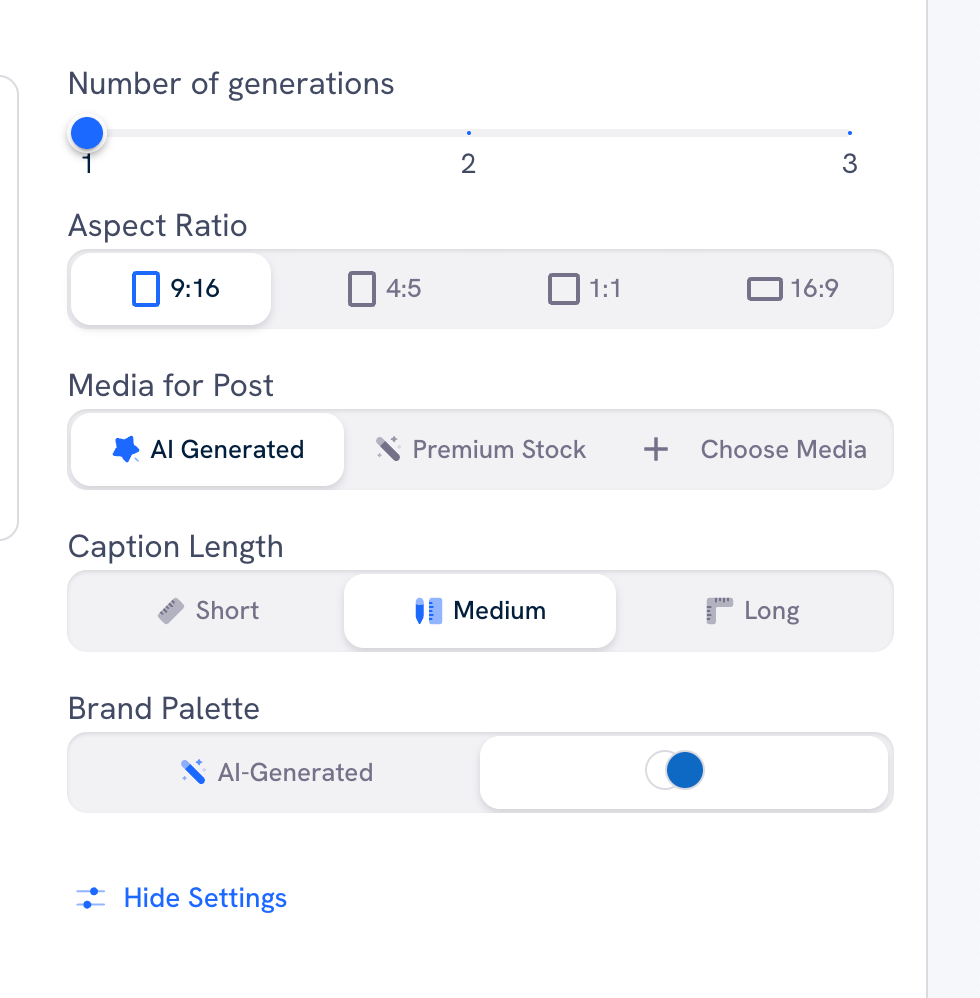This screenshot has width=980, height=998.
Task: Select Long caption length
Action: [x=752, y=610]
